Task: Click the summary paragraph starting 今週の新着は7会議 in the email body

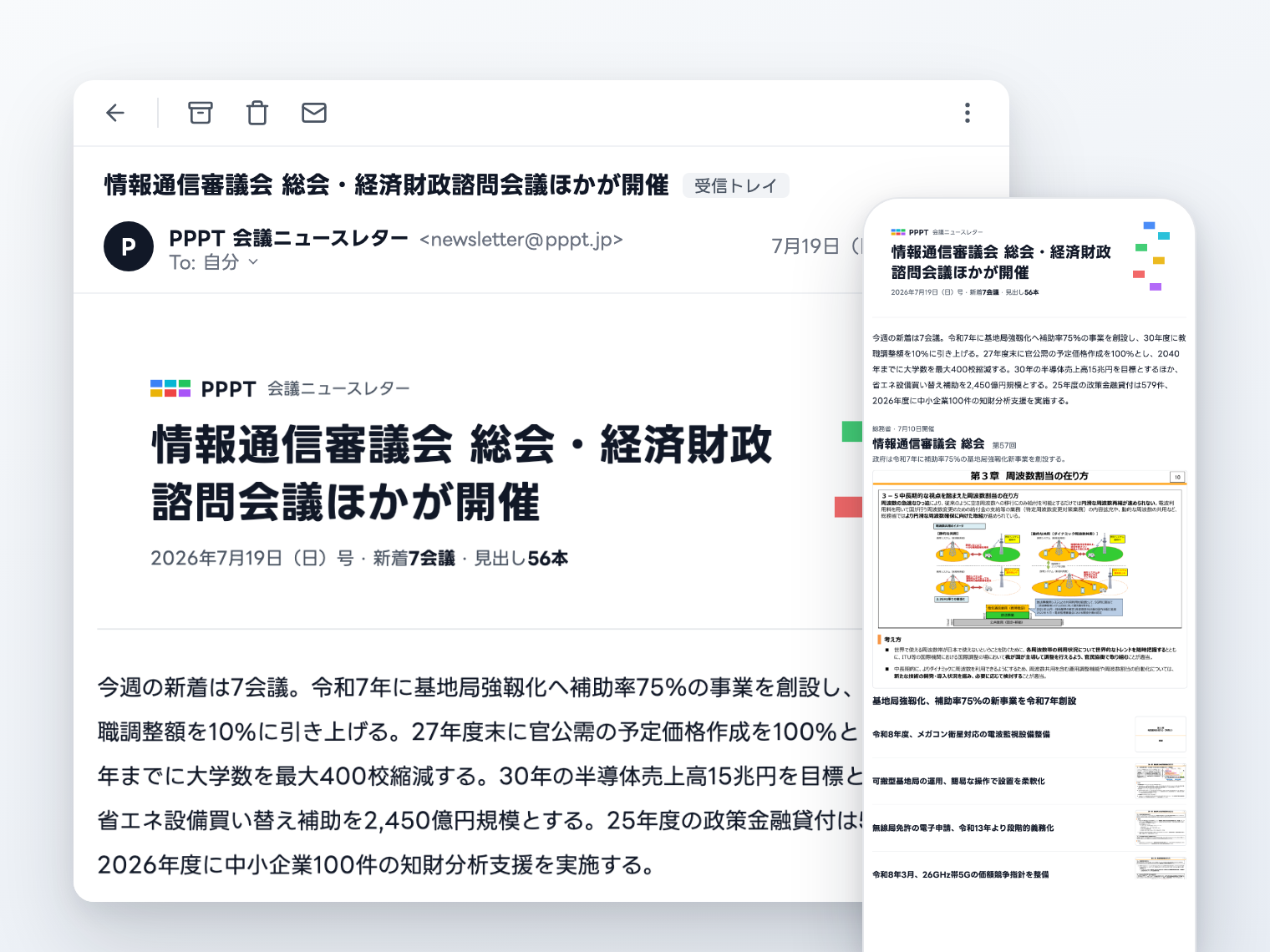Action: tap(480, 776)
